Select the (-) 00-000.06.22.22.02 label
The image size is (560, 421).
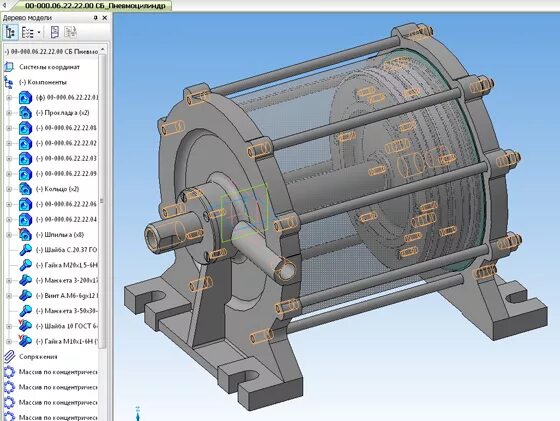click(66, 143)
